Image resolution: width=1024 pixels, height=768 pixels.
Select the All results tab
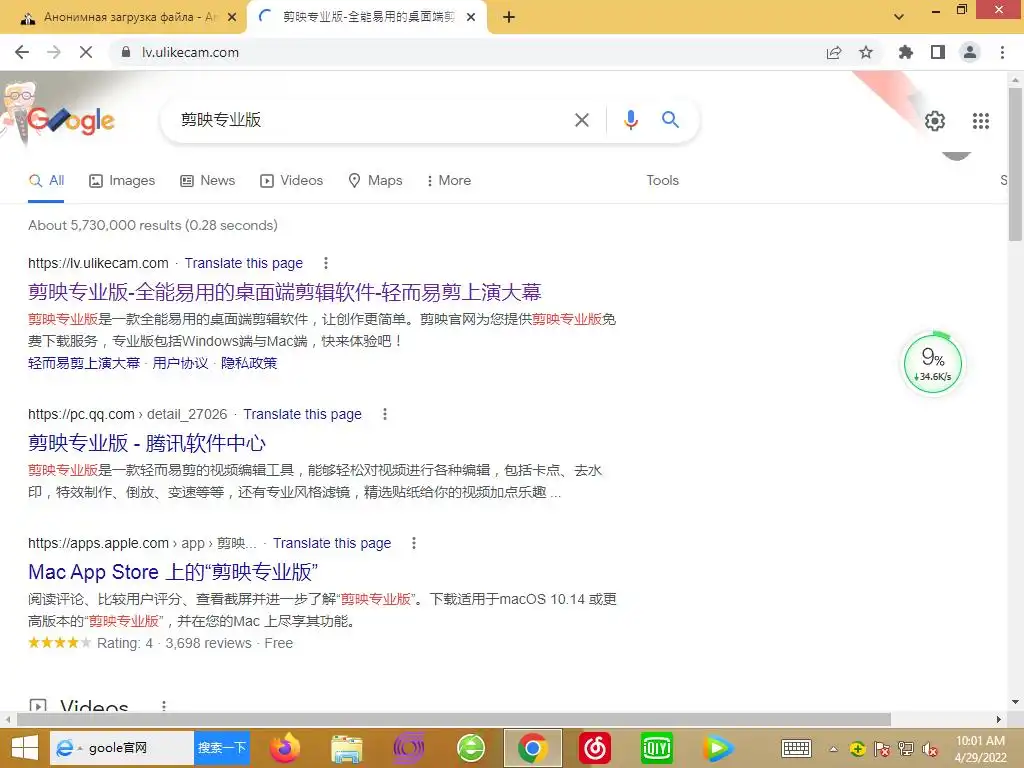click(x=46, y=181)
